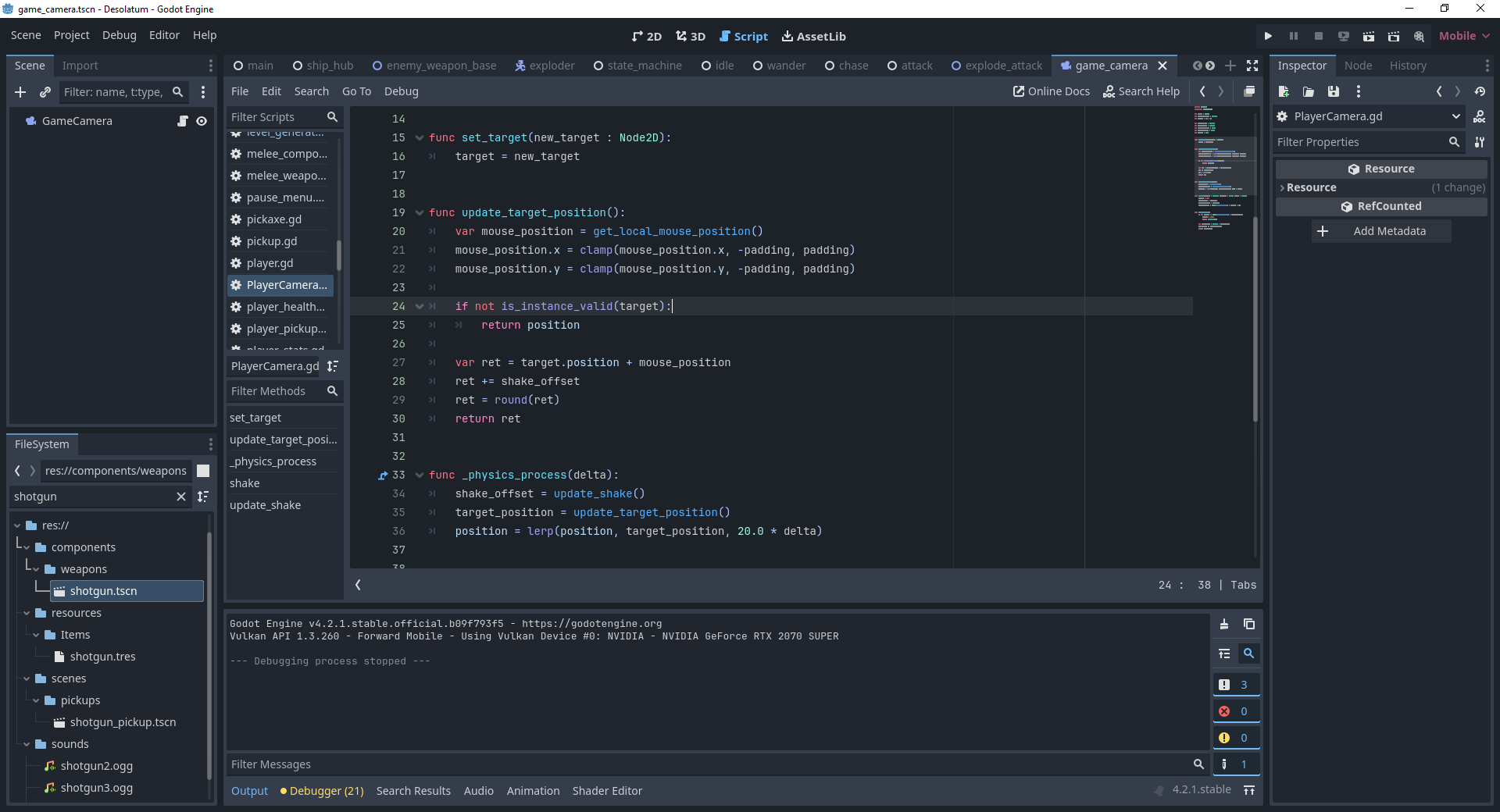Viewport: 1500px width, 812px height.
Task: Switch to the Node dock tab
Action: pos(1358,66)
